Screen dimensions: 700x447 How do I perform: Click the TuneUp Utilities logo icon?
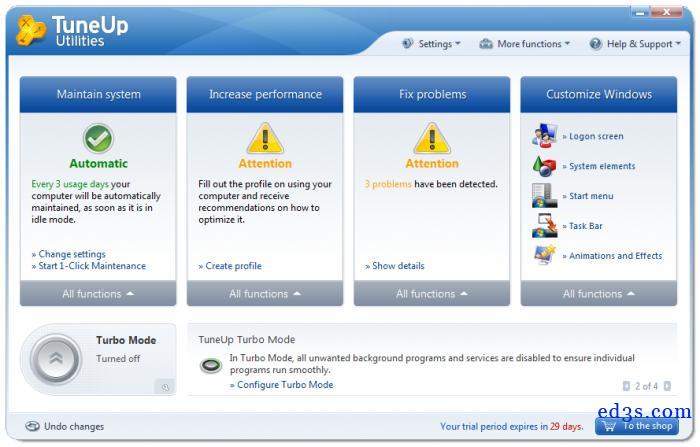30,31
